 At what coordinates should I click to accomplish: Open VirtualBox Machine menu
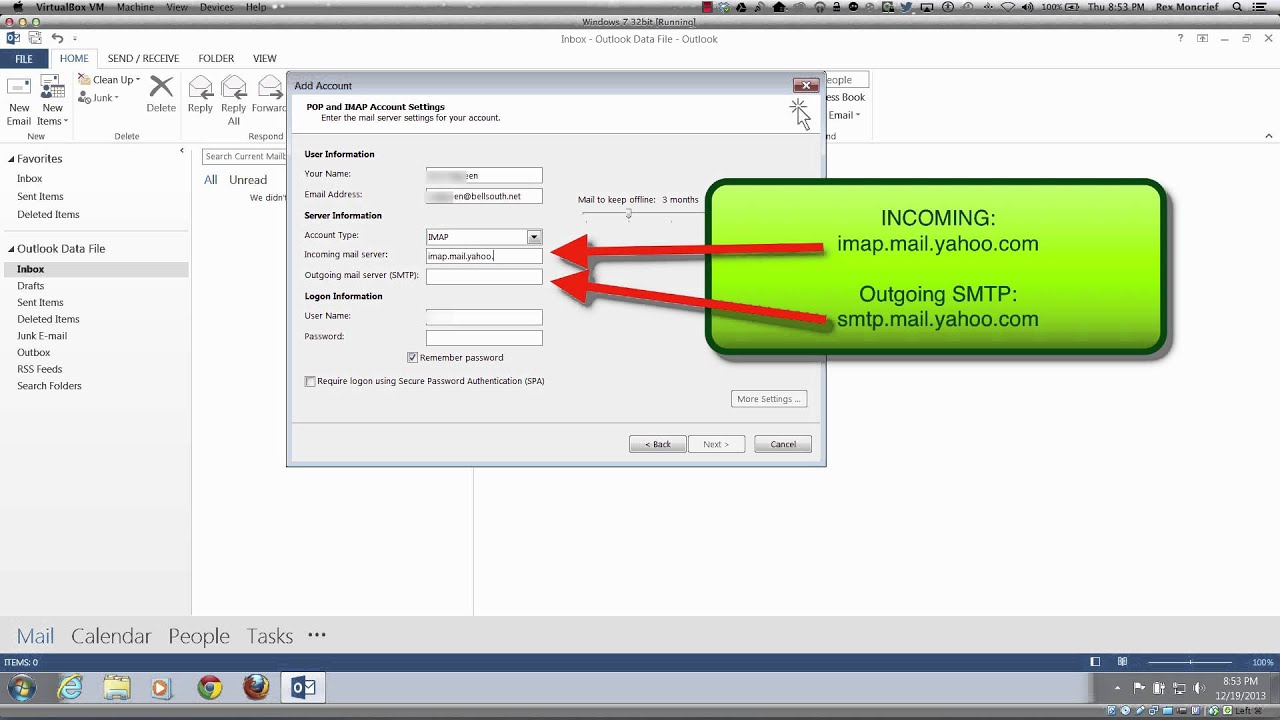[x=135, y=7]
